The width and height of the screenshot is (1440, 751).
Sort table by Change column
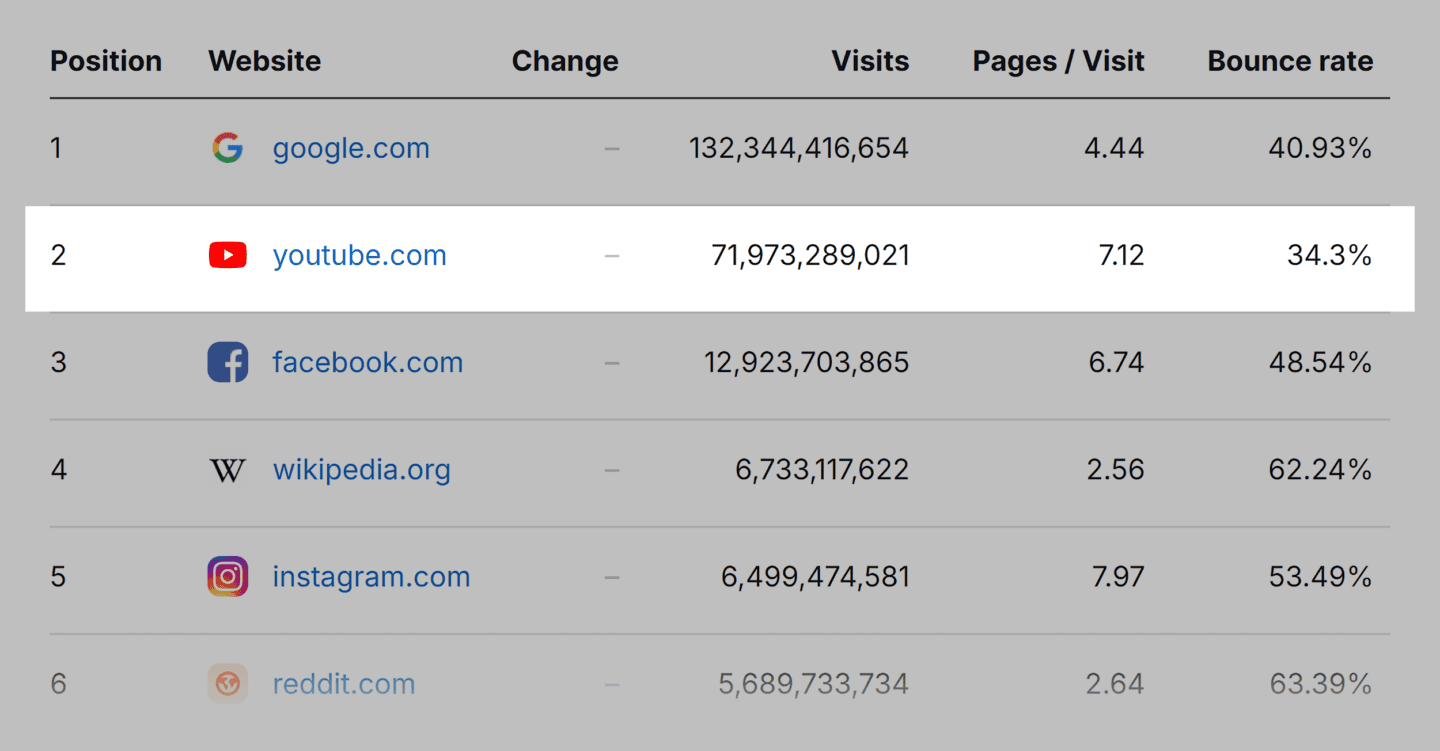click(565, 61)
